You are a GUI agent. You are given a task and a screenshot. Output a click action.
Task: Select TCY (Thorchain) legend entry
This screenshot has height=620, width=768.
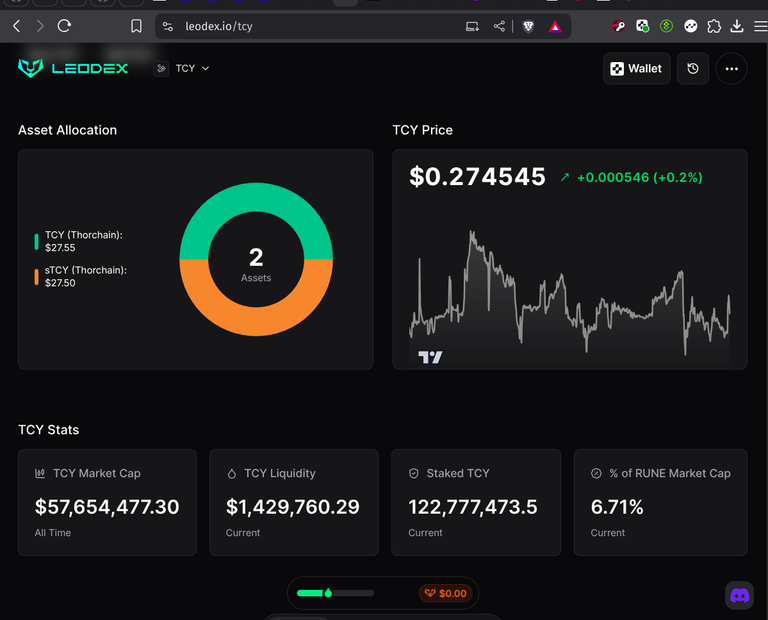point(79,241)
